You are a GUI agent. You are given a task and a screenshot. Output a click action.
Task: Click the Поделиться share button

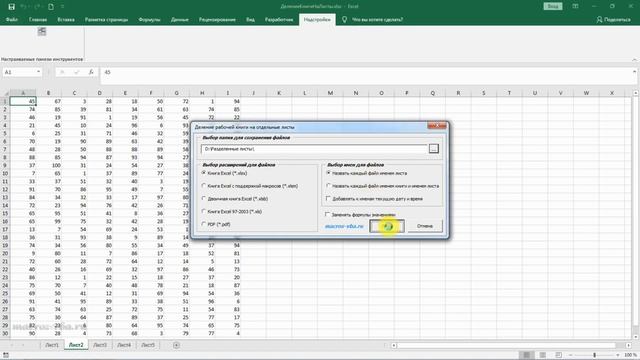[x=613, y=19]
